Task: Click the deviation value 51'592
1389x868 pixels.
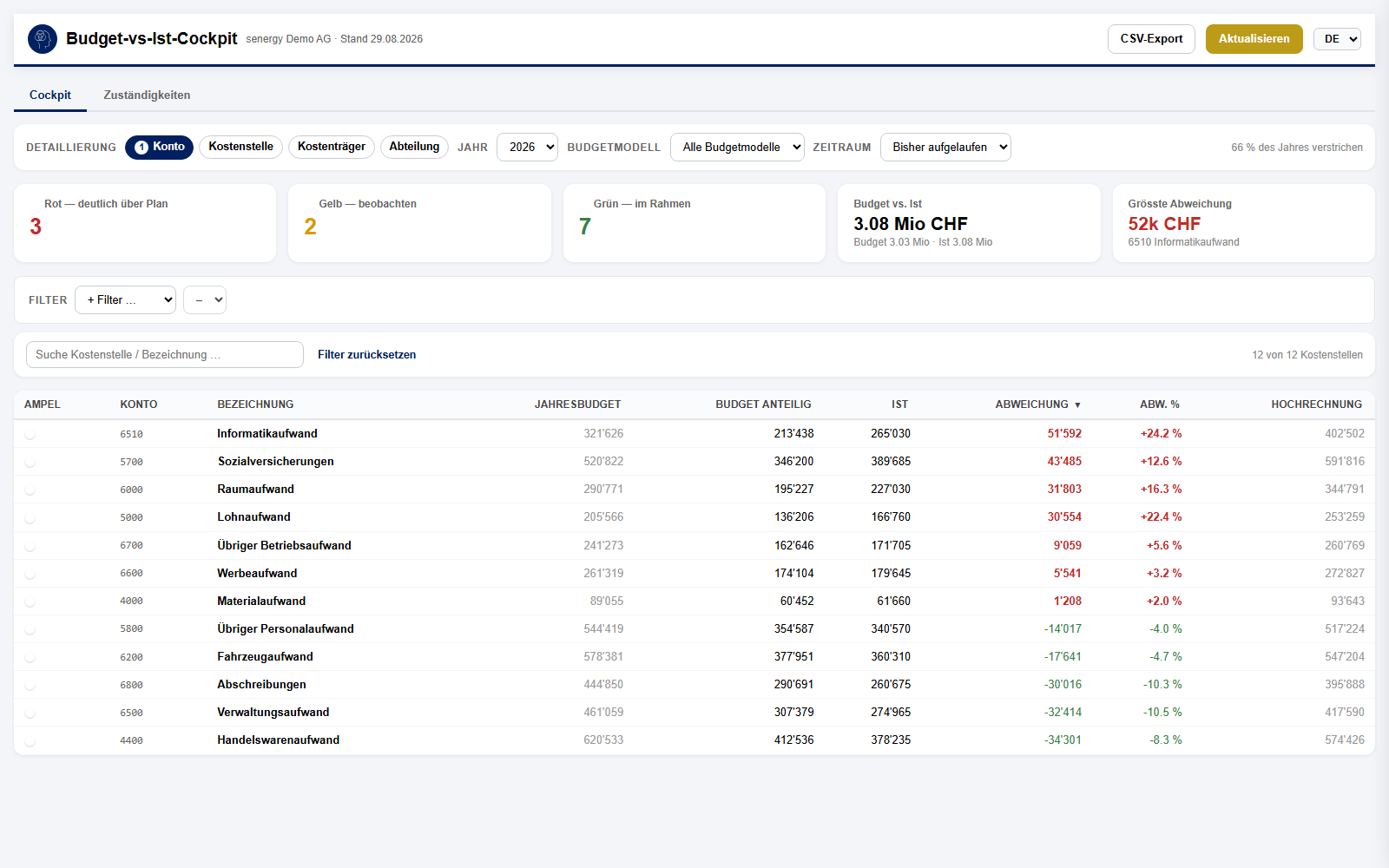Action: (x=1064, y=434)
